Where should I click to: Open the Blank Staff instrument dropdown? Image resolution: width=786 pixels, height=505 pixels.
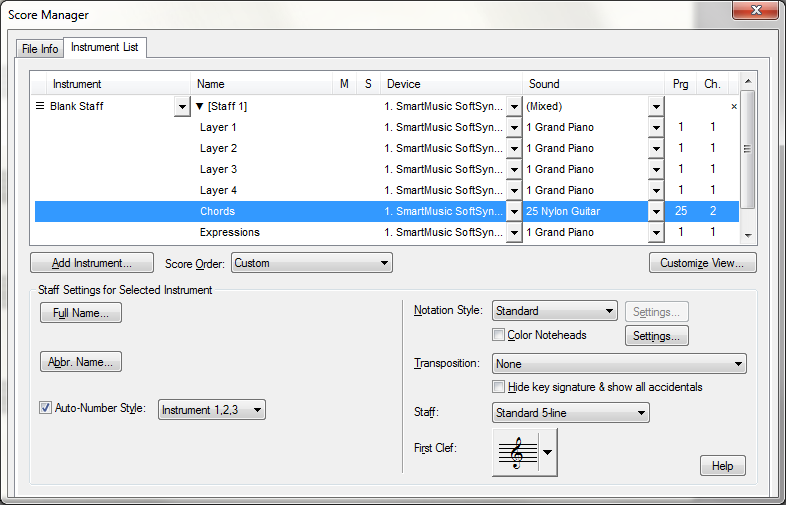tap(181, 106)
